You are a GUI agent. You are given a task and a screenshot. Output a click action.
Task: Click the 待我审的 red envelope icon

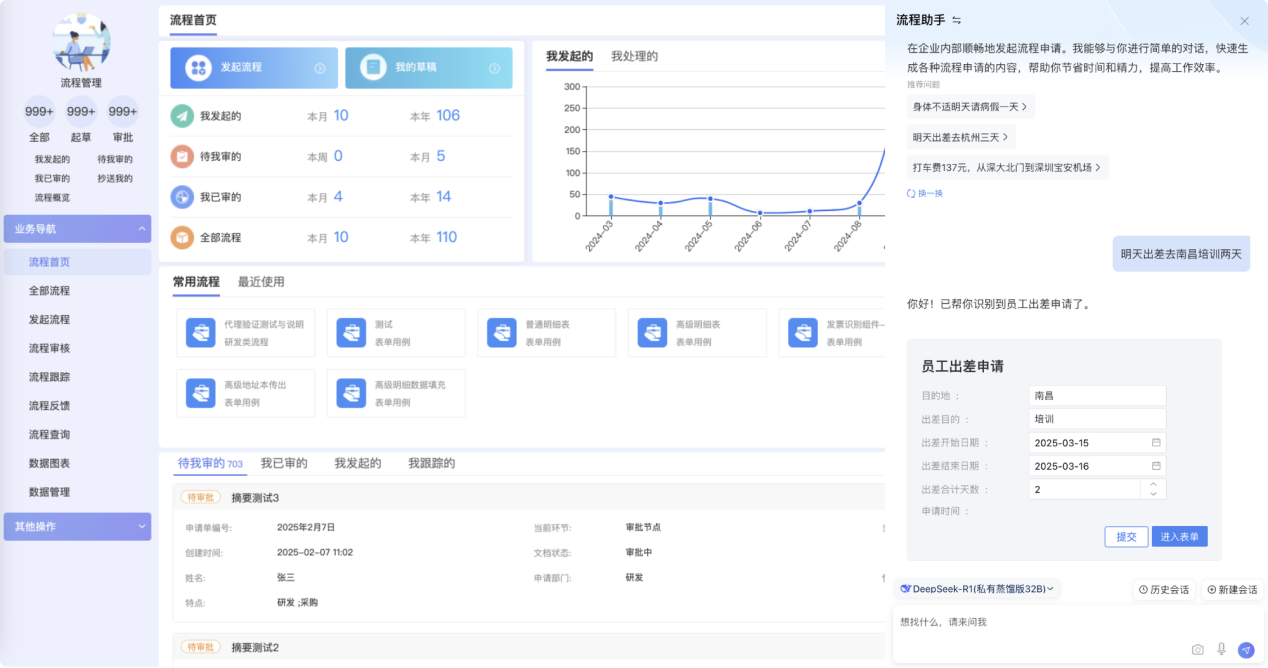[182, 156]
